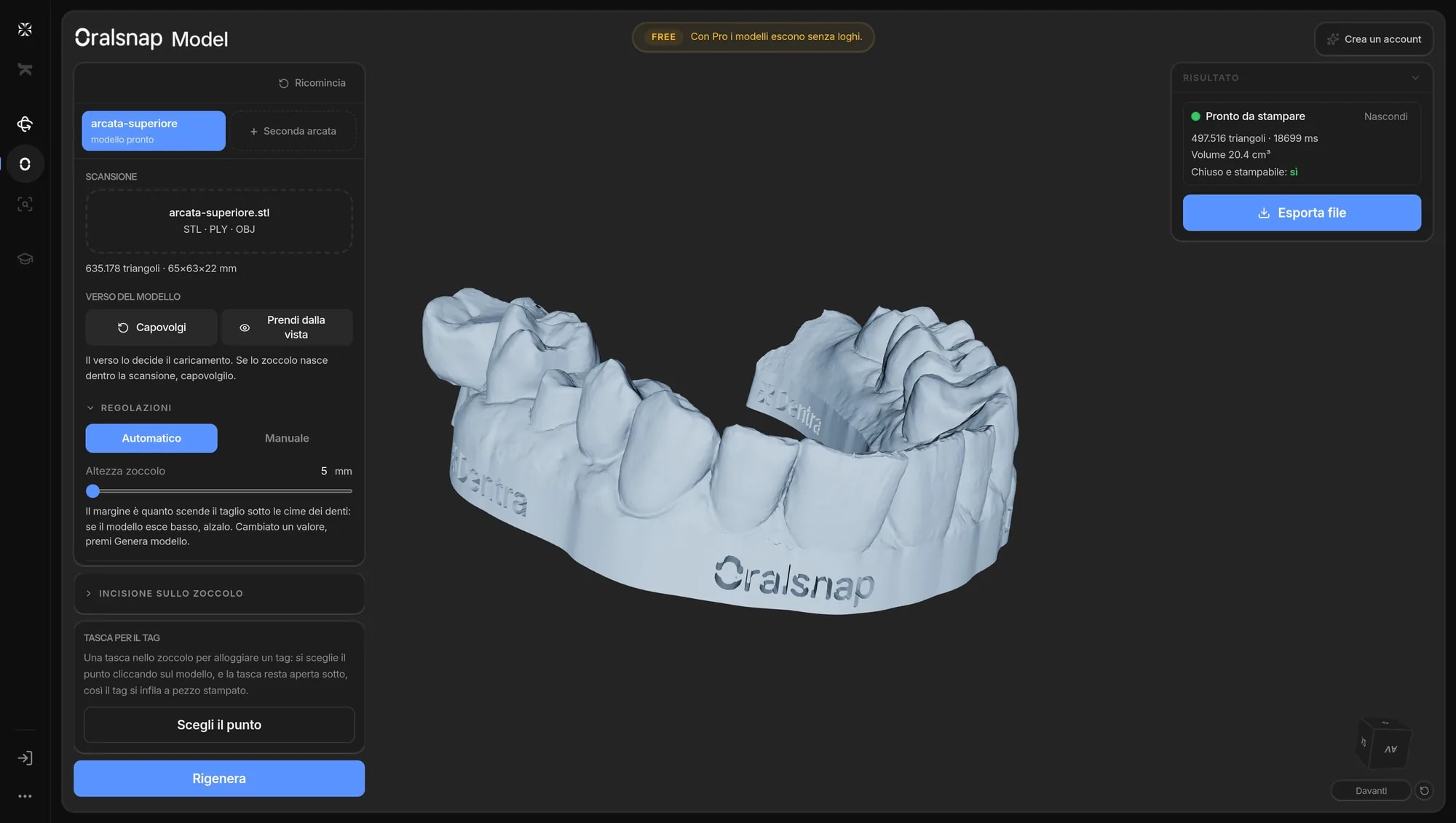This screenshot has width=1456, height=823.
Task: Open the four-petal logo icon in the sidebar
Action: tap(25, 29)
